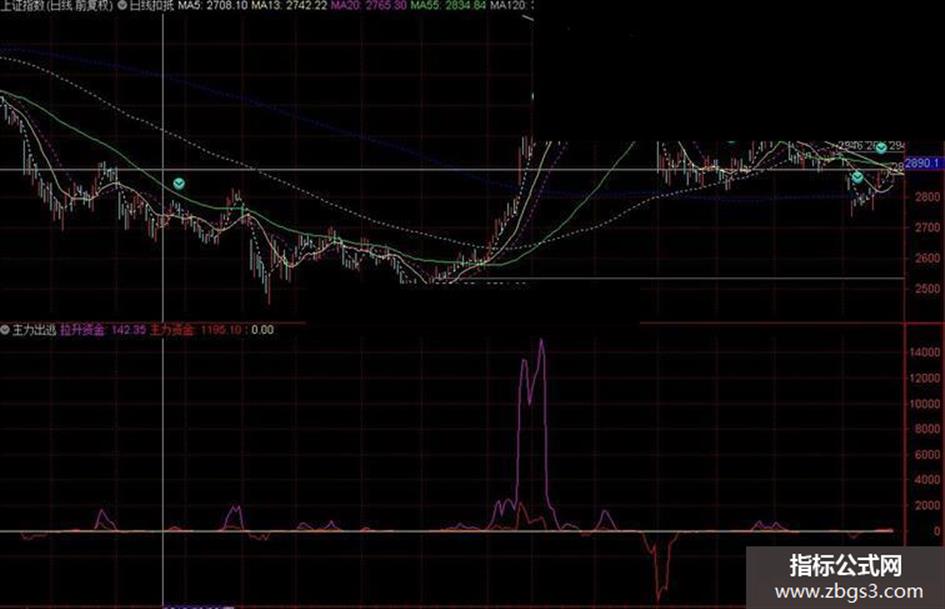Click the 拉升资金 purple legend label
This screenshot has width=945, height=609.
[x=83, y=330]
